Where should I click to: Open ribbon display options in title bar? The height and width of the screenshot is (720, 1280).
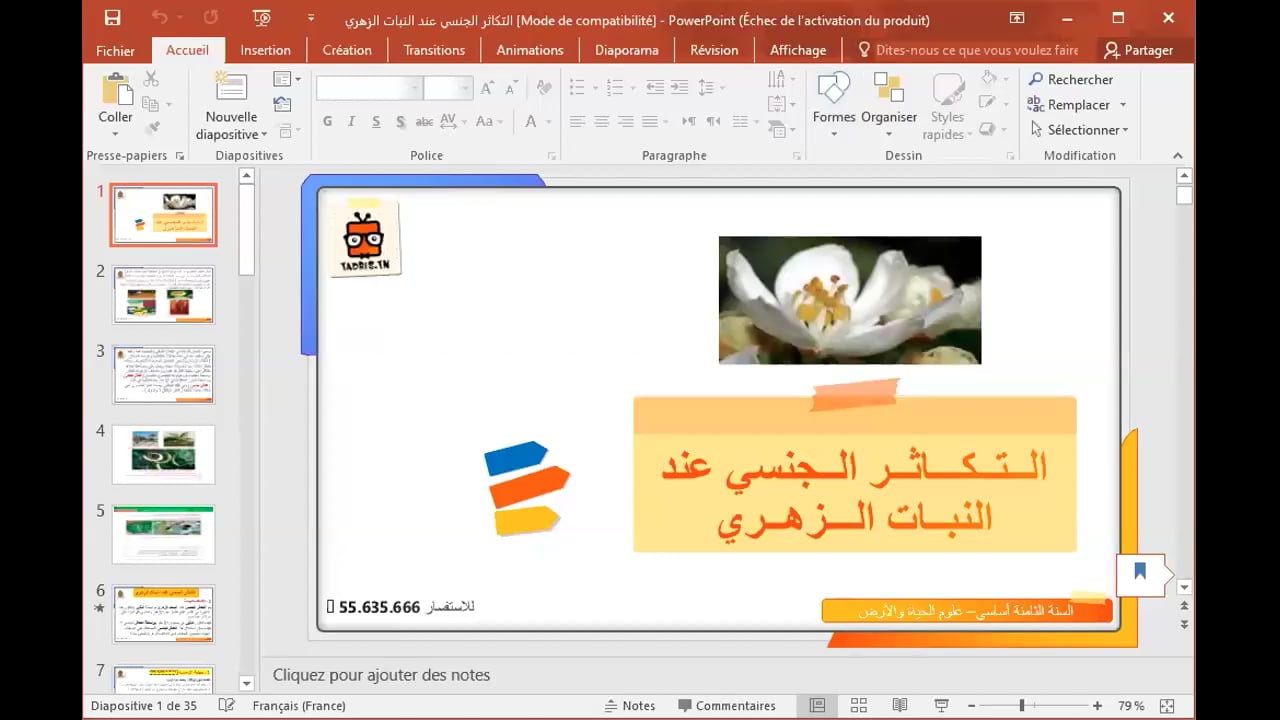point(1016,18)
